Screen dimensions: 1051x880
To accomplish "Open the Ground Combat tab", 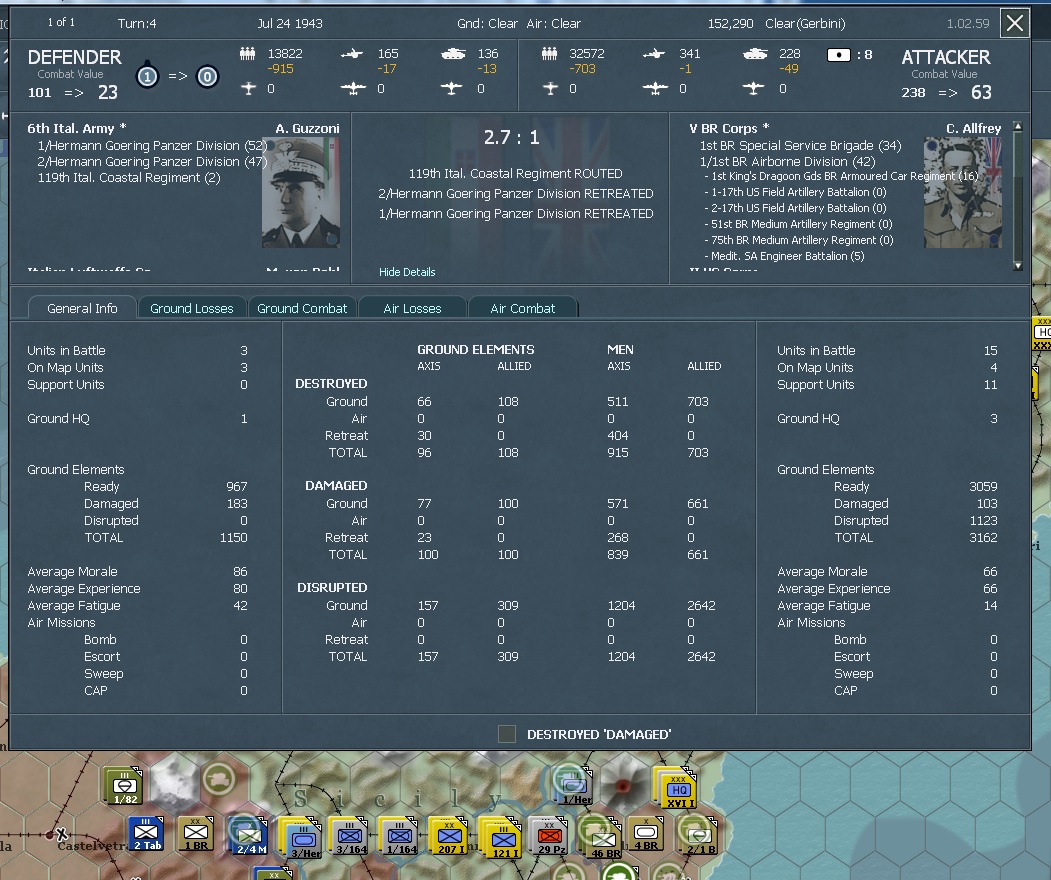I will pos(302,308).
